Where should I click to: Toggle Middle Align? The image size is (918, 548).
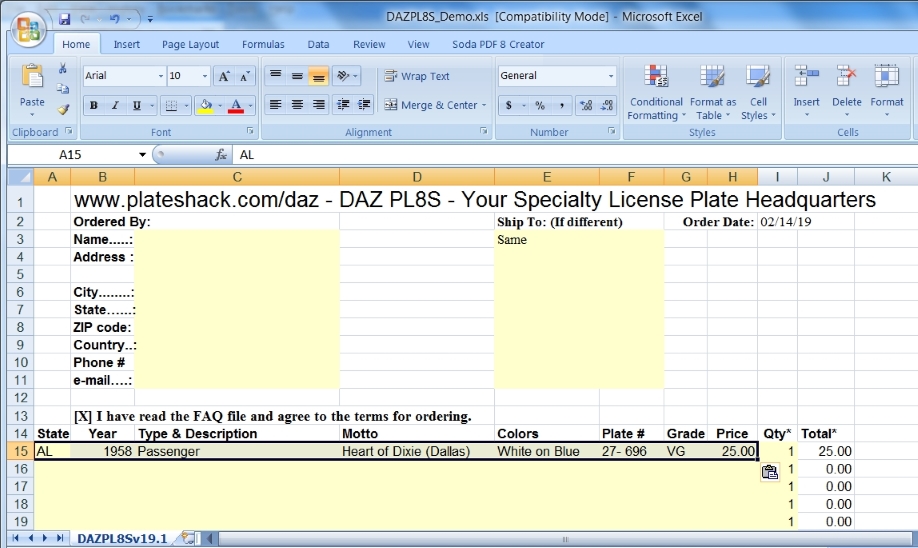(x=297, y=76)
